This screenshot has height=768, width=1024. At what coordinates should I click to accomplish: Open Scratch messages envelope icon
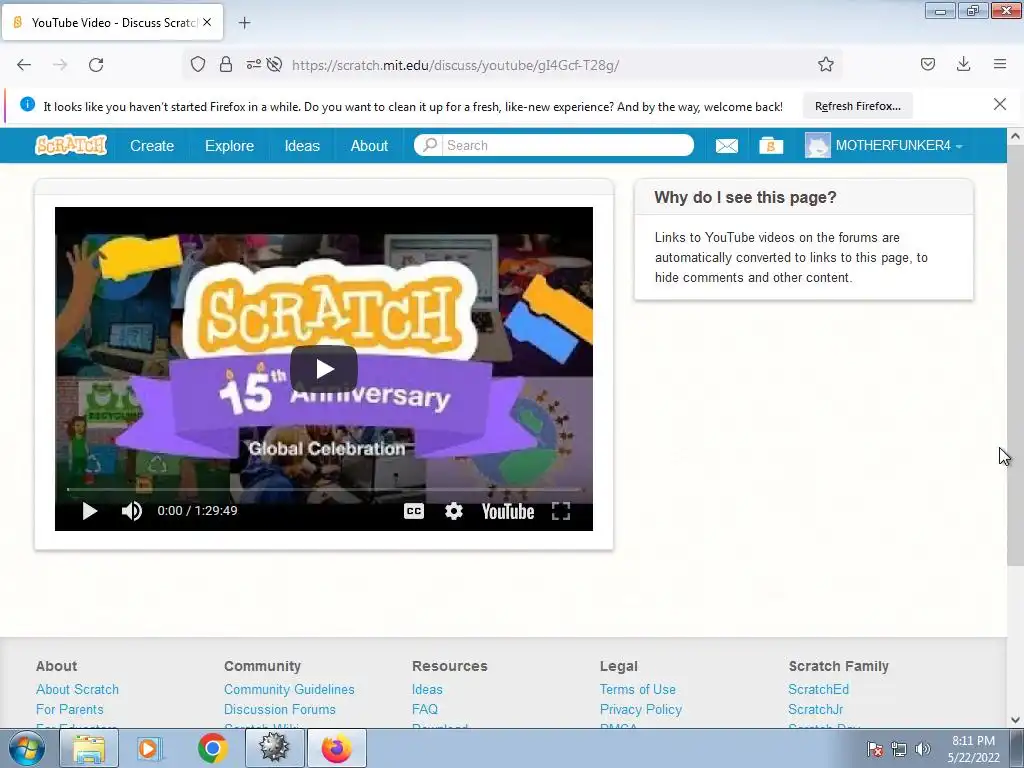pos(726,146)
